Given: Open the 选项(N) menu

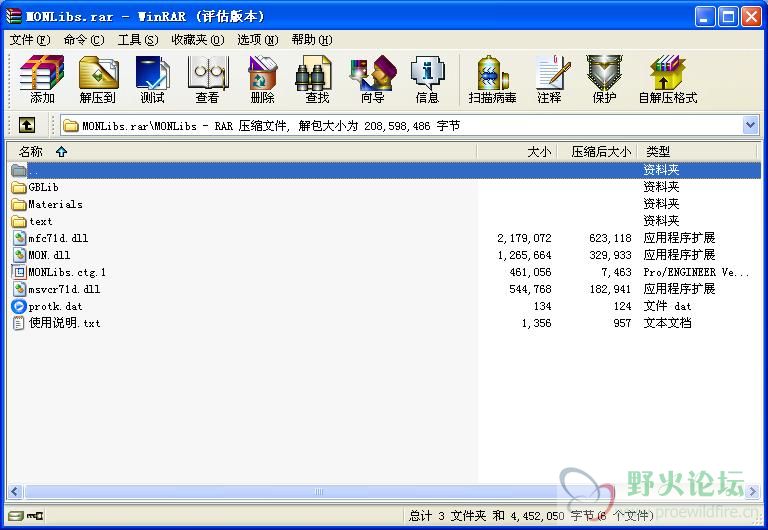Looking at the screenshot, I should click(x=258, y=40).
